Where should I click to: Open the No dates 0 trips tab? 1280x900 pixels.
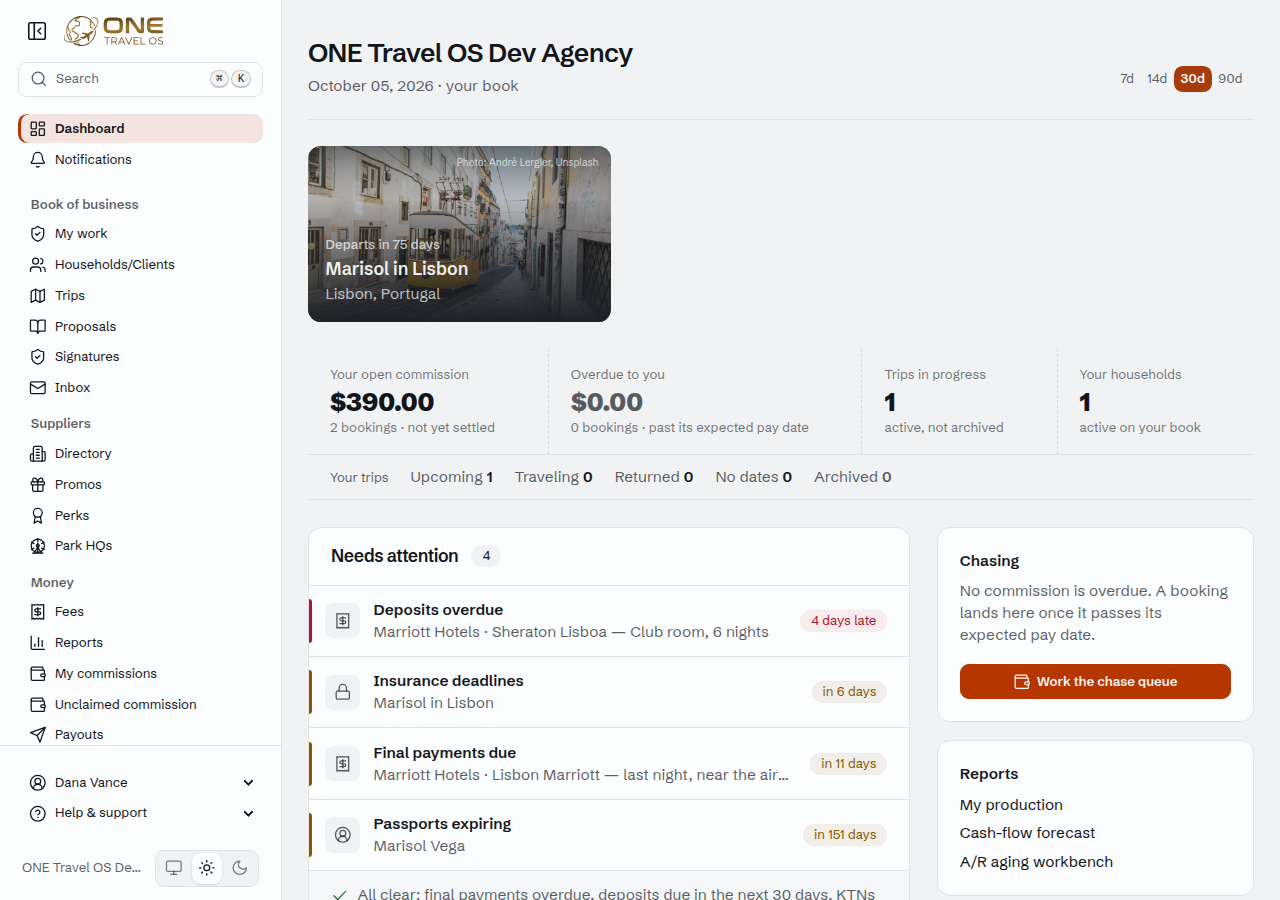pos(754,477)
